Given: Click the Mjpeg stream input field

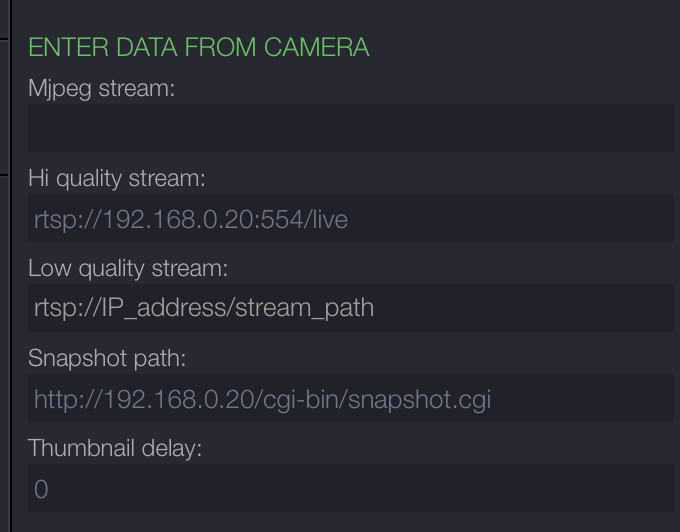Looking at the screenshot, I should pos(350,128).
